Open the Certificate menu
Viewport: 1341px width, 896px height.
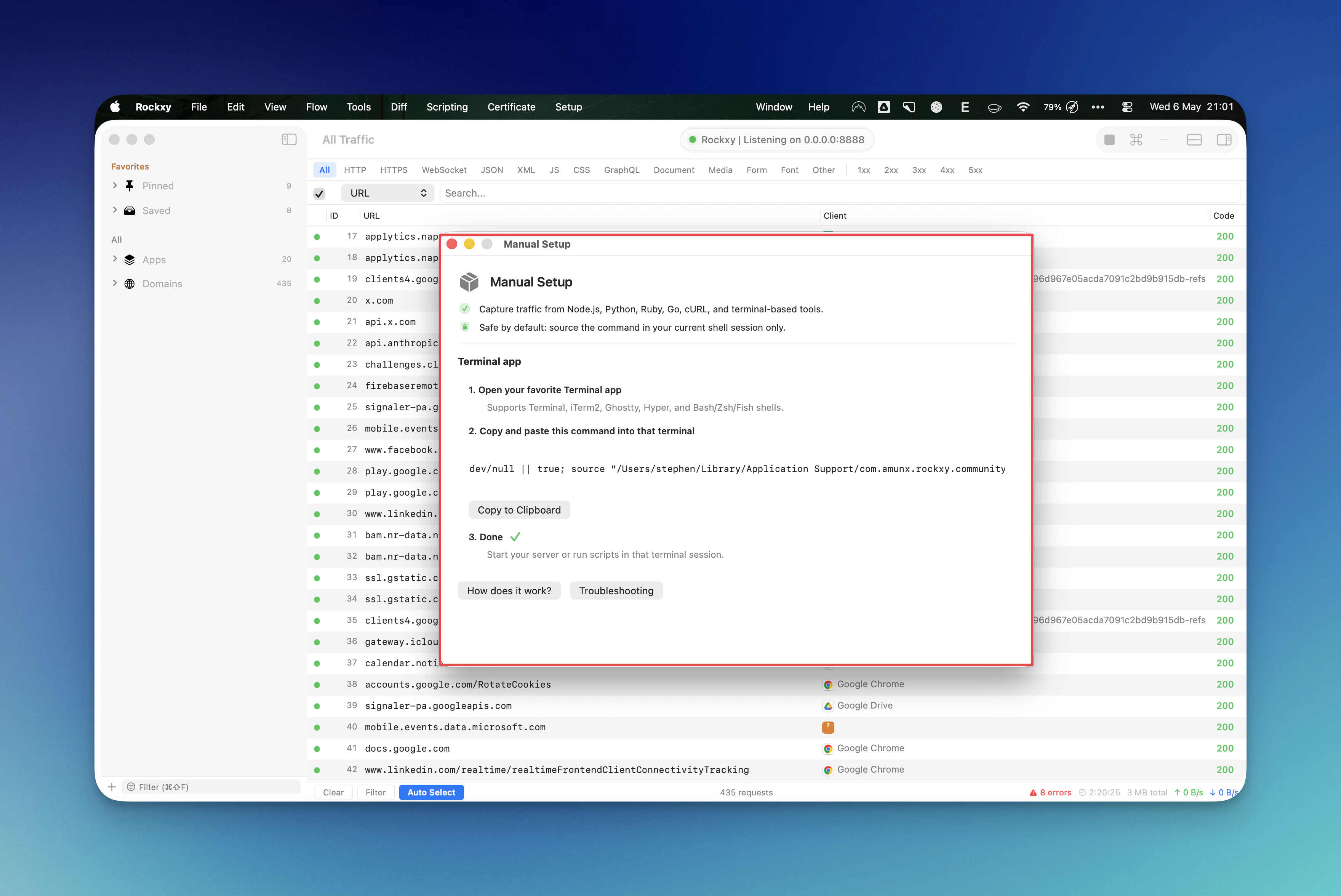[x=511, y=107]
